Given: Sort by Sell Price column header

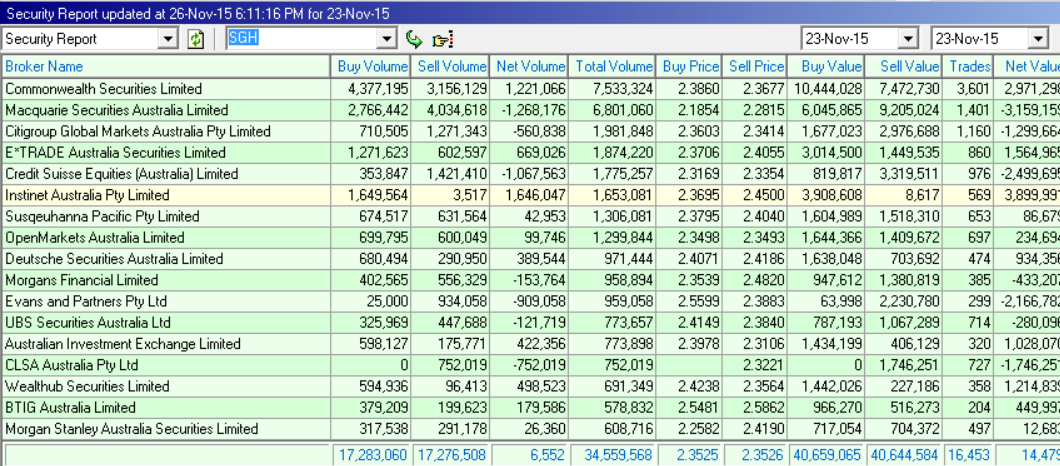Looking at the screenshot, I should (x=754, y=66).
